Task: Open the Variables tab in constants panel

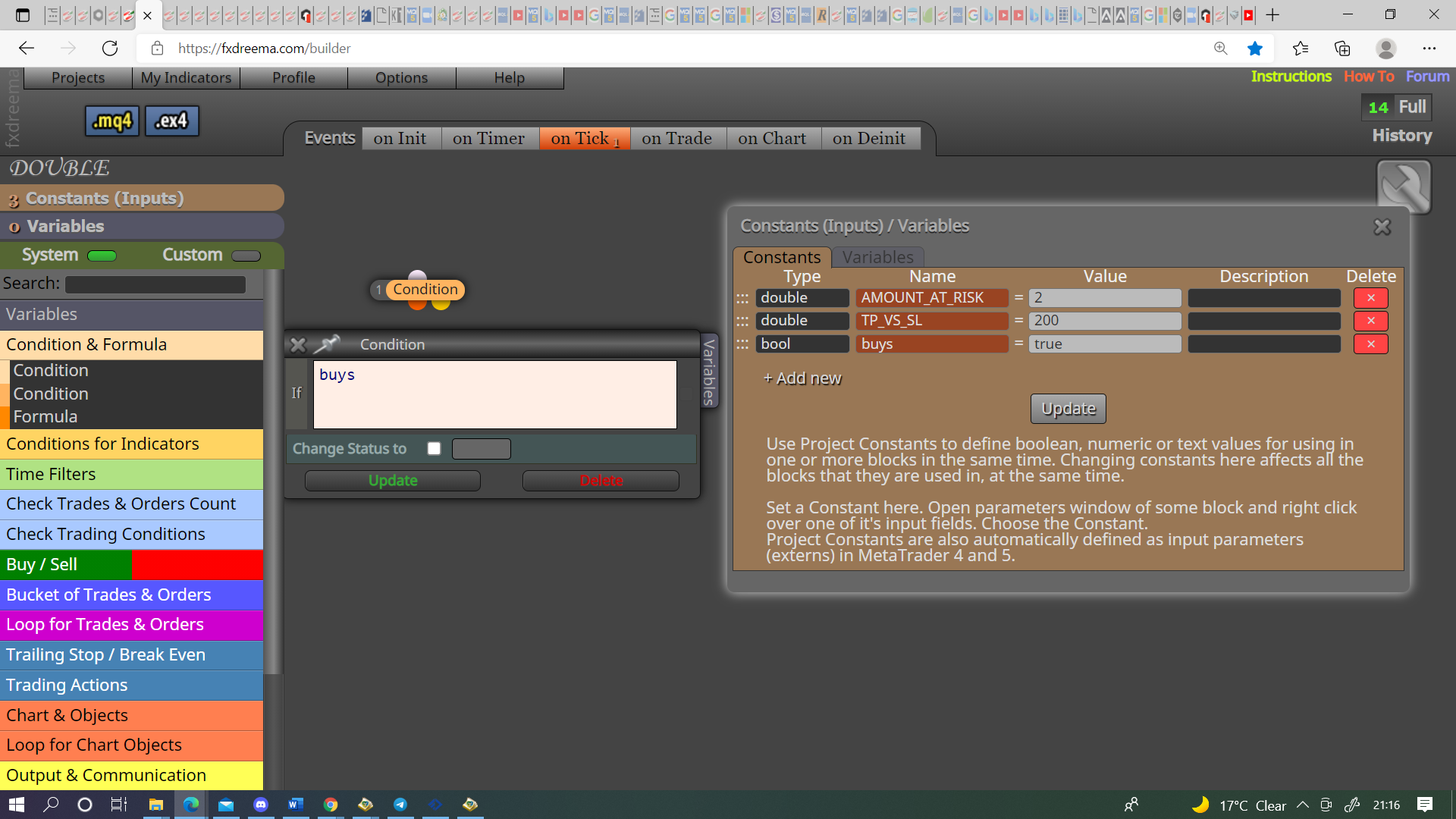Action: click(x=877, y=257)
